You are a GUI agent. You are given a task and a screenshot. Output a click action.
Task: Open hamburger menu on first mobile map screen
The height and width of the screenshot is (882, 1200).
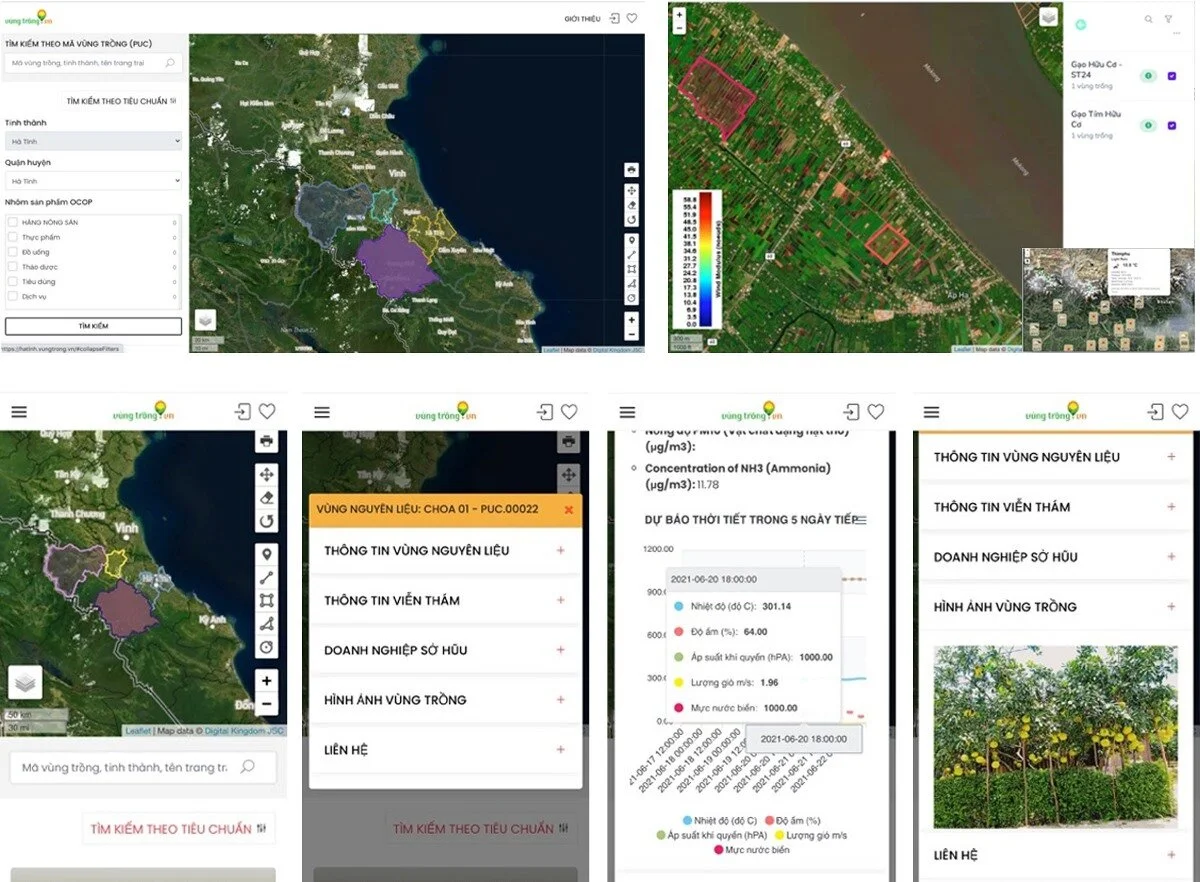pos(19,412)
